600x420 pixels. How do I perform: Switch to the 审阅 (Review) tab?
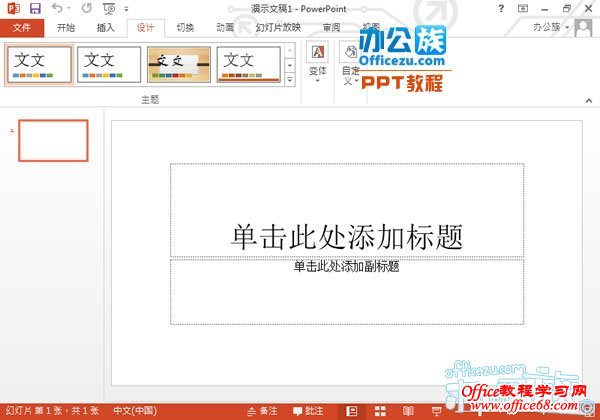tap(331, 28)
